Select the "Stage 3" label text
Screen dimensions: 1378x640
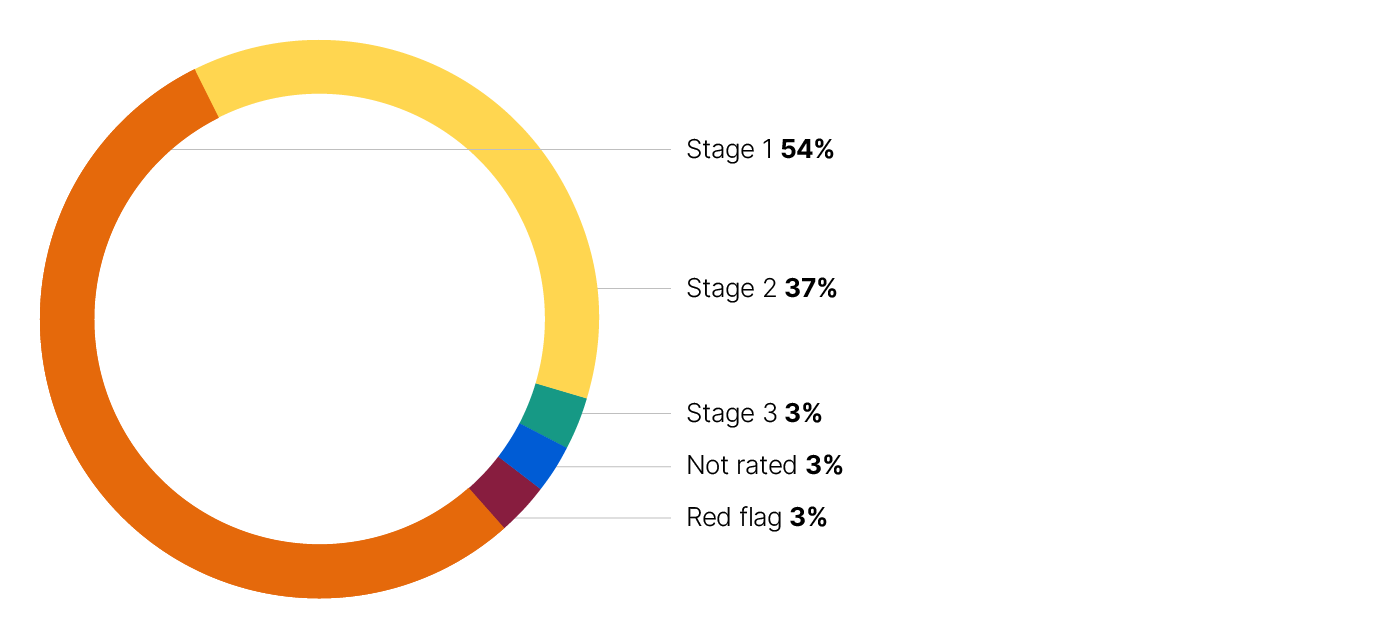731,414
